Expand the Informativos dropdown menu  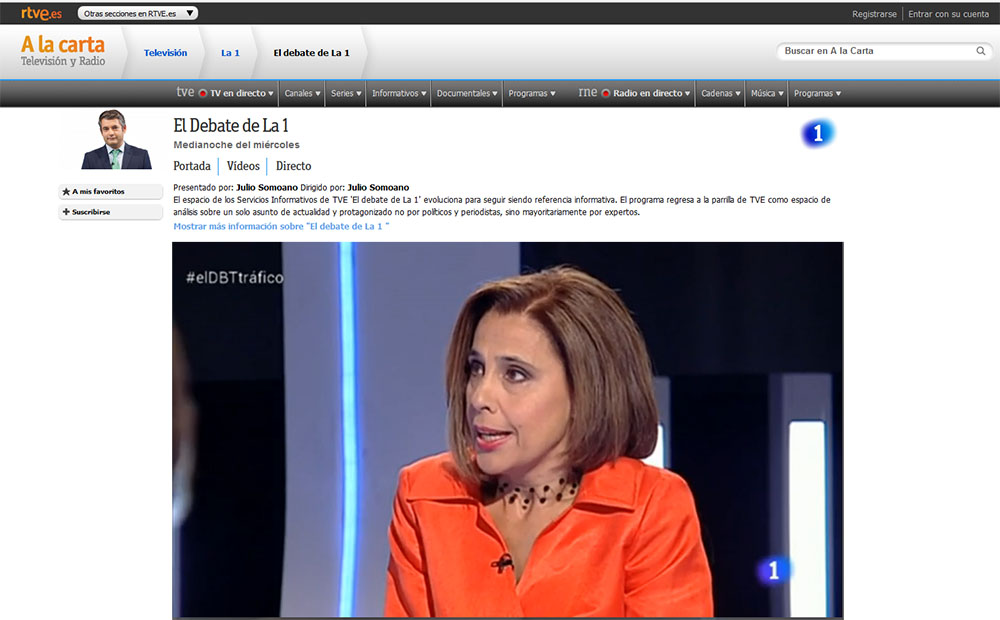click(x=398, y=93)
